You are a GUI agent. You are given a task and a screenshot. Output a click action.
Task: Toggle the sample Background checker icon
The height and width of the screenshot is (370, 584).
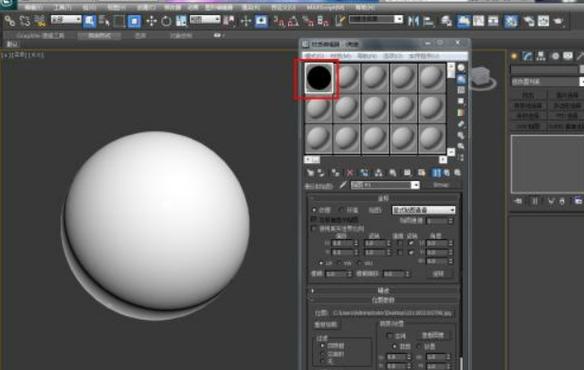[461, 90]
